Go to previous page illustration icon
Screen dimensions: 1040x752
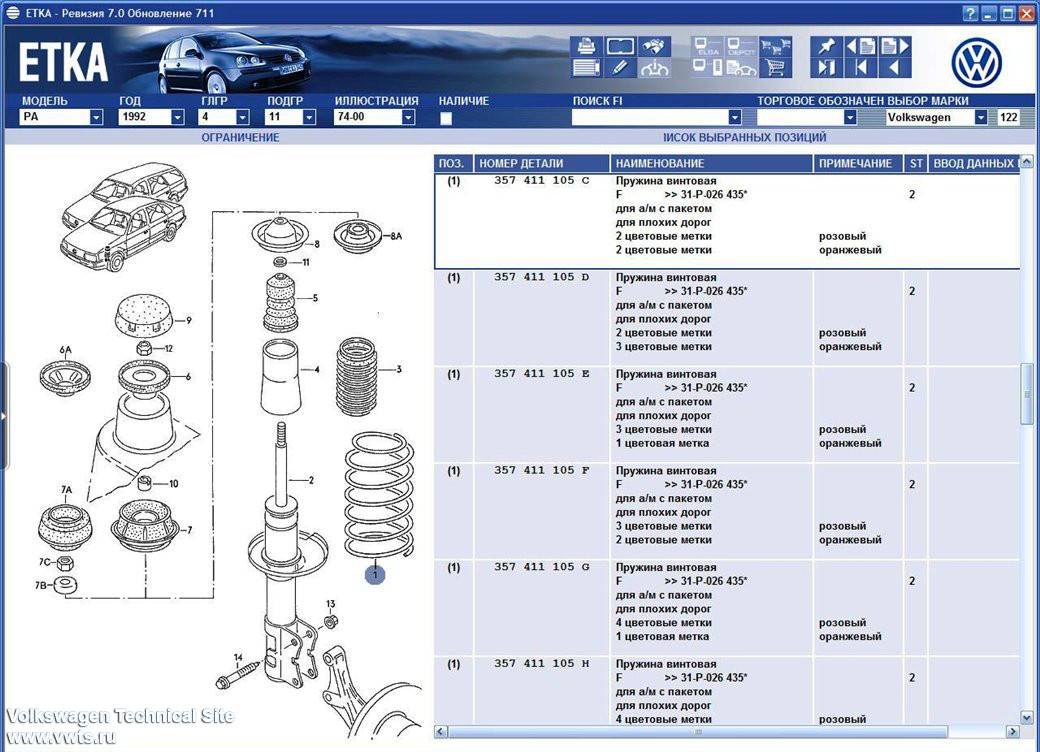(861, 46)
